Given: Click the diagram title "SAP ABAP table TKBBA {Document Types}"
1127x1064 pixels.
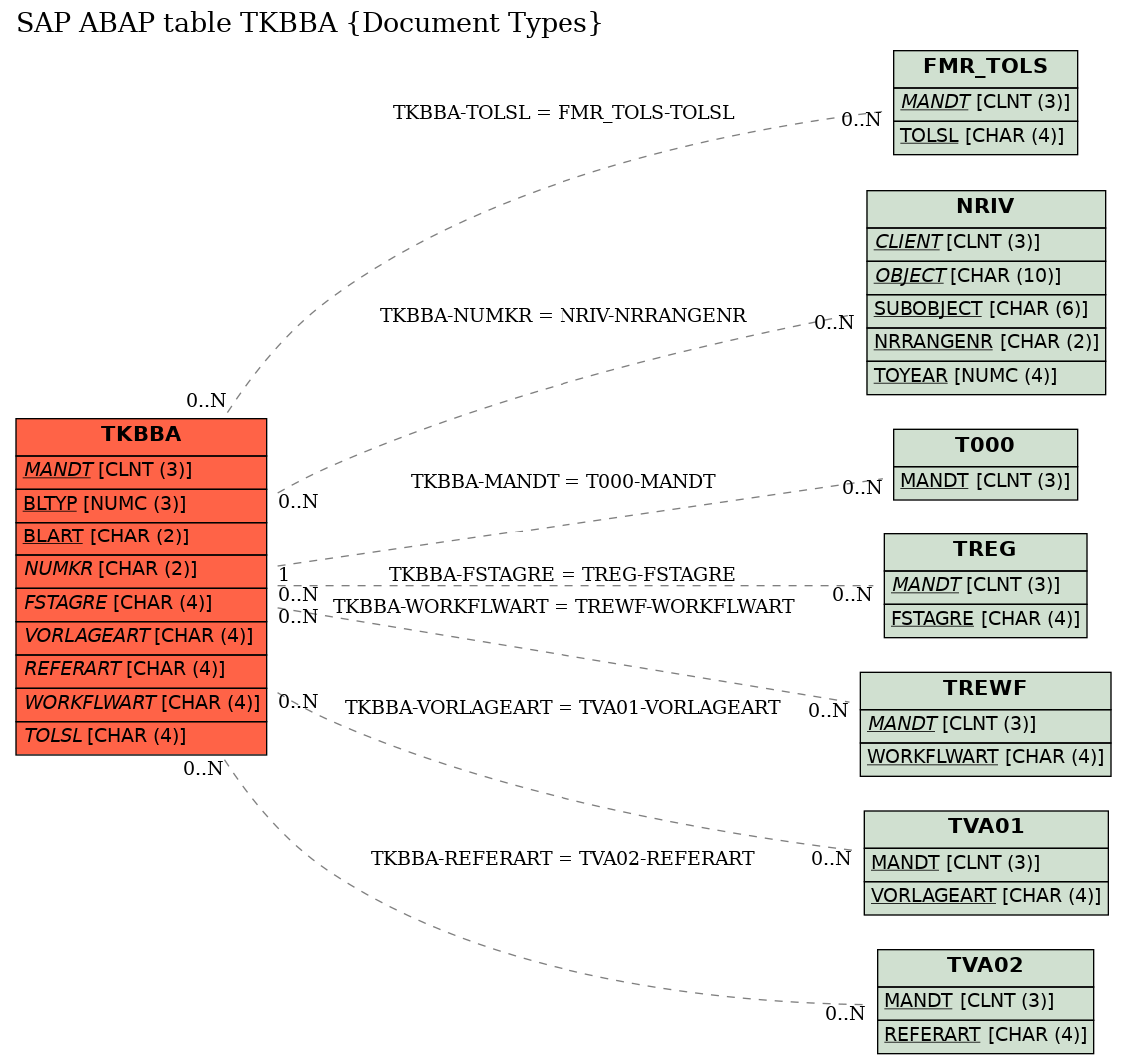Looking at the screenshot, I should coord(309,23).
